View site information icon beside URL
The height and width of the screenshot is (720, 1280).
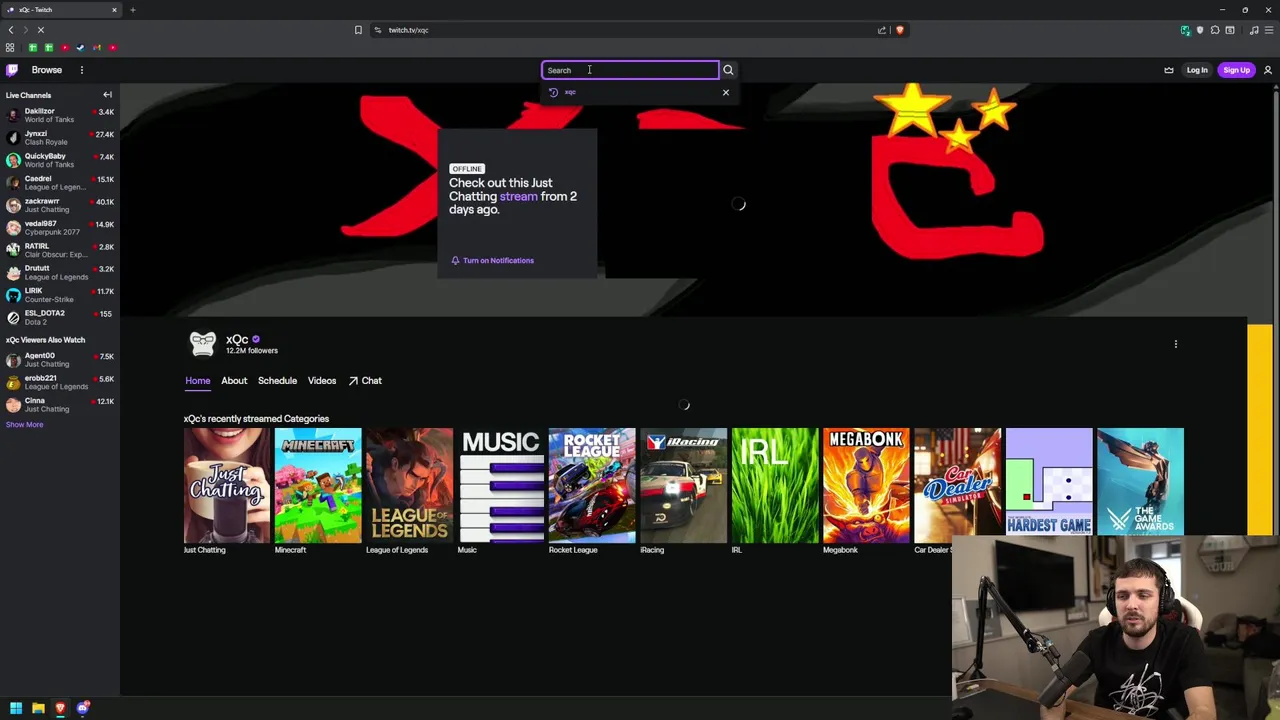click(377, 30)
